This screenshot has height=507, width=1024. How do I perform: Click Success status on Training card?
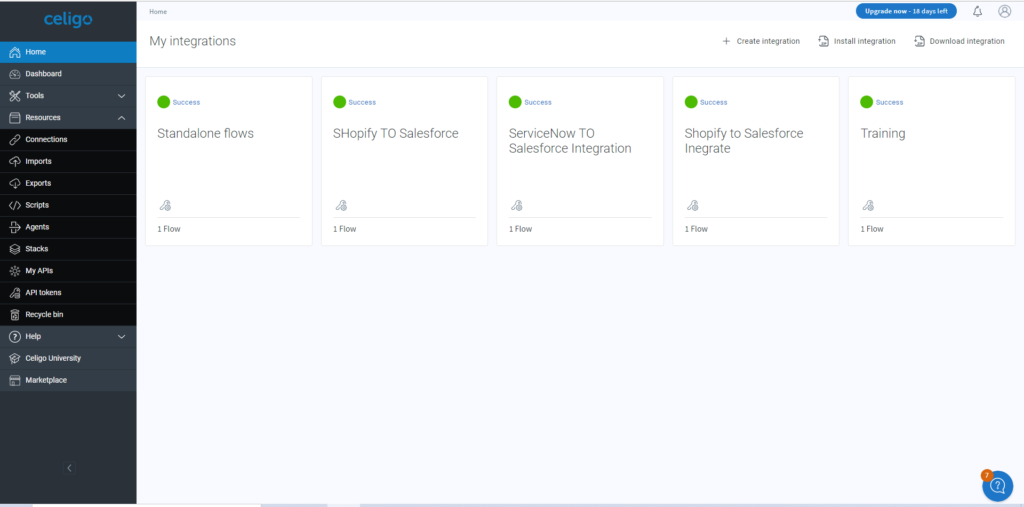[x=889, y=103]
